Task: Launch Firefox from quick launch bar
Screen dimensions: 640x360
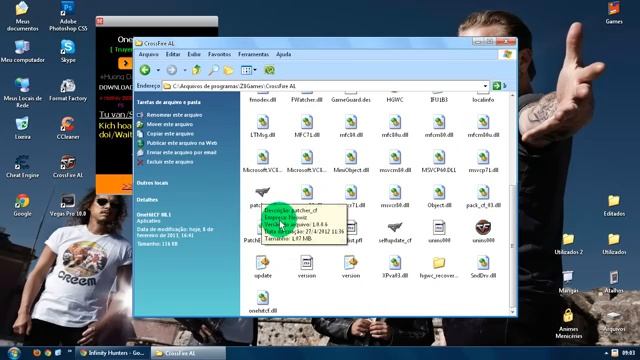Action: [x=37, y=353]
